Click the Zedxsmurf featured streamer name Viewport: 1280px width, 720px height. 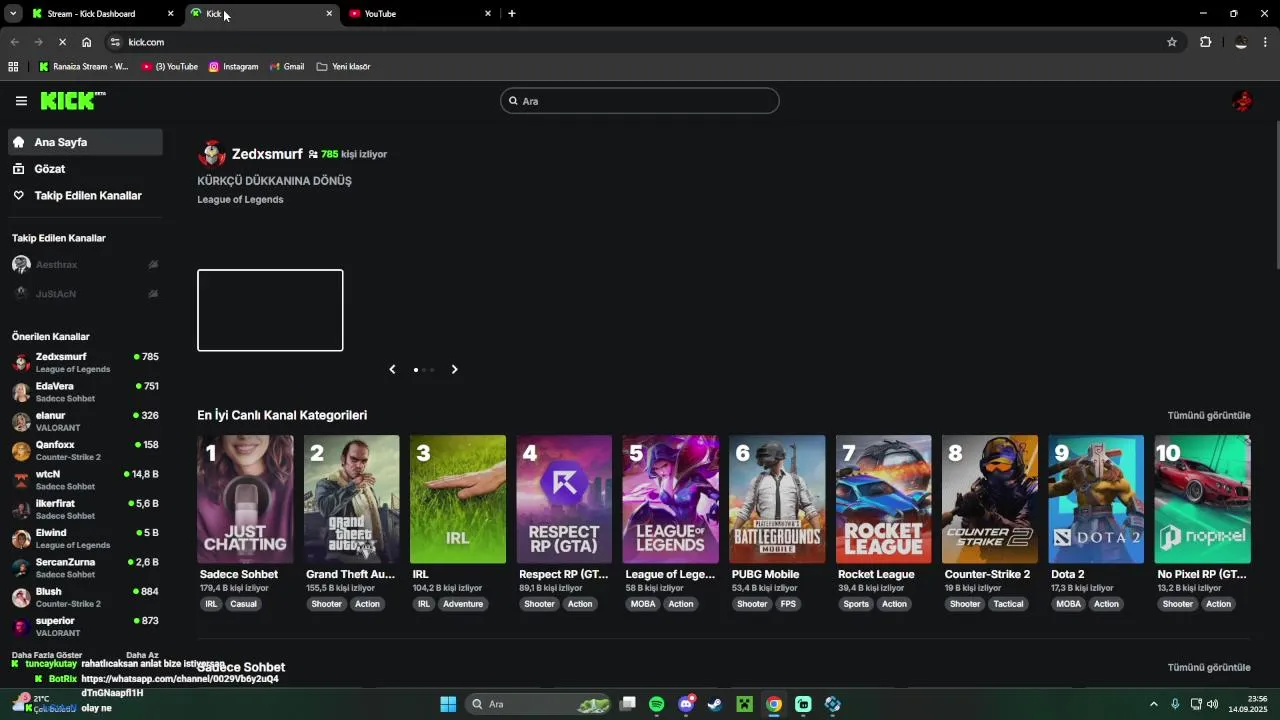click(267, 154)
